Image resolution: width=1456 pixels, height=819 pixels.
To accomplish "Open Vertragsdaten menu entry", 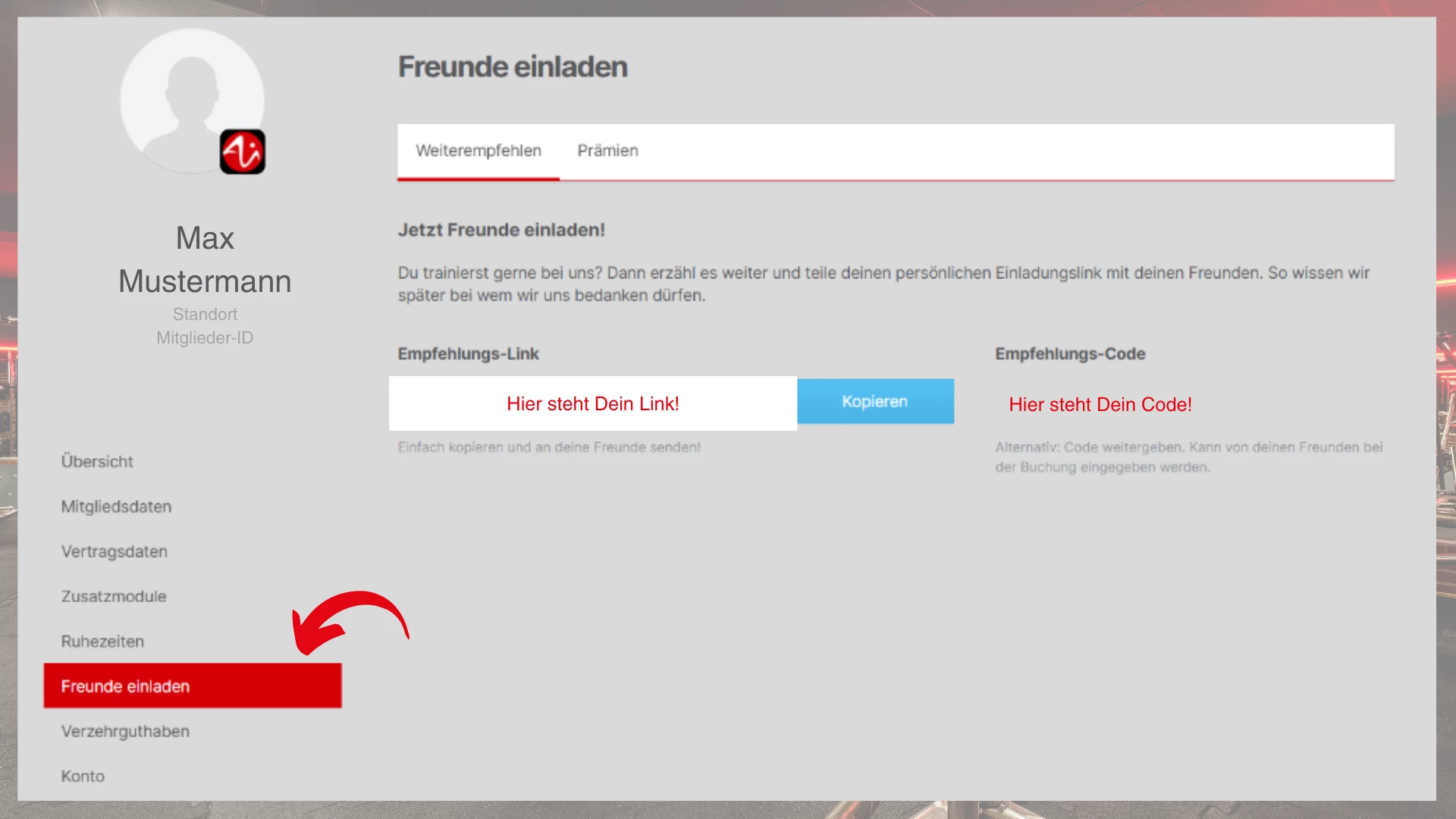I will [x=115, y=551].
